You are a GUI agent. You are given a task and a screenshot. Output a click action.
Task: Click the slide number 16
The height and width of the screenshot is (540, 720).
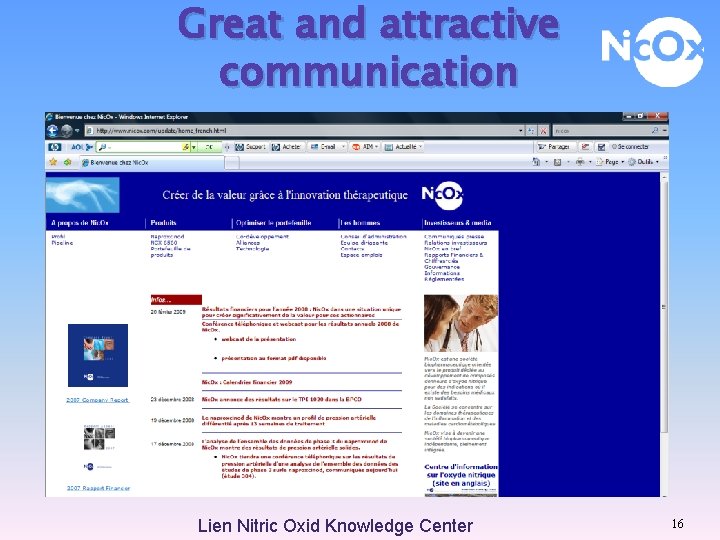[677, 523]
